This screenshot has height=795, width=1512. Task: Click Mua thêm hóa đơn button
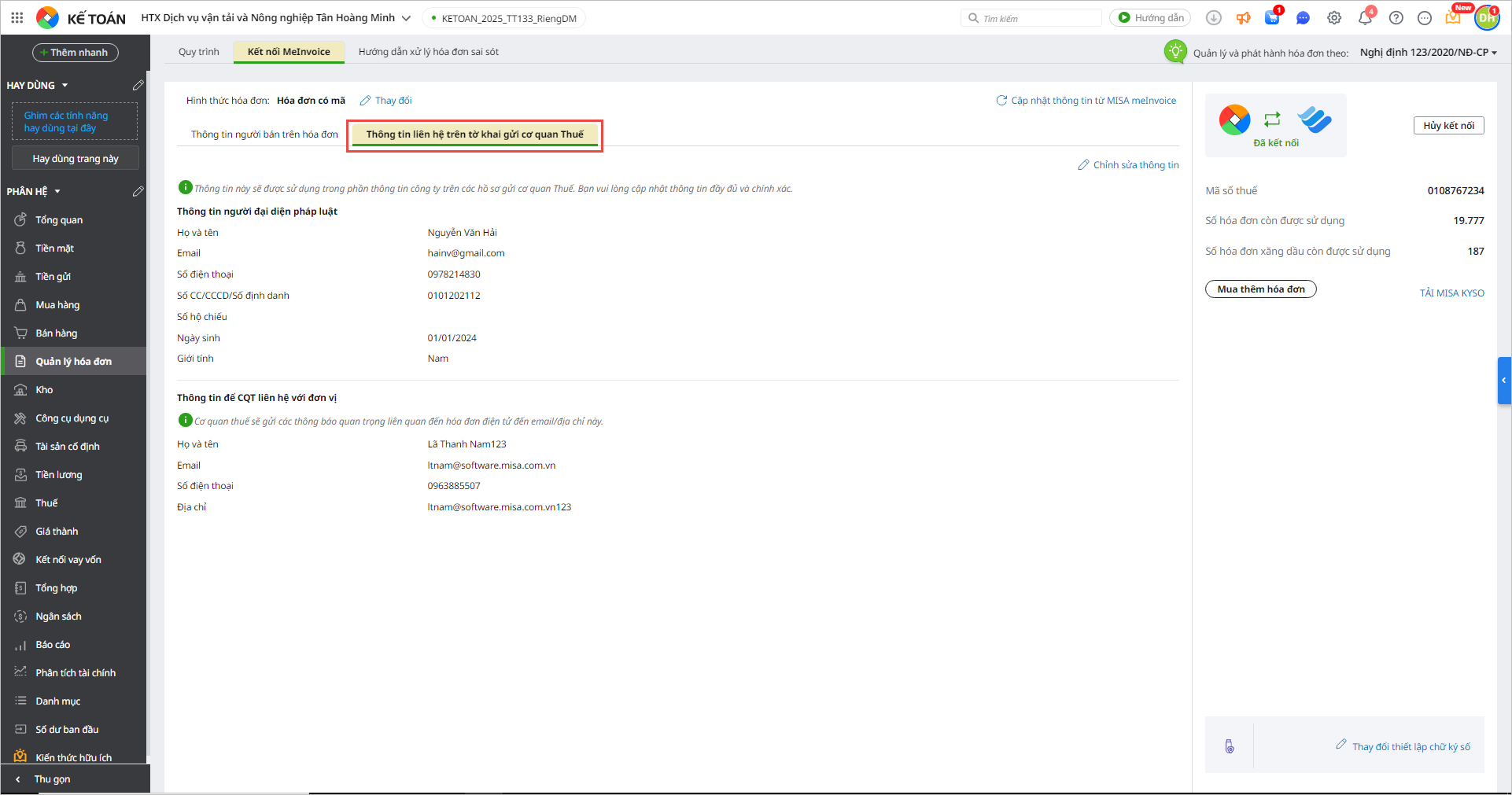(x=1260, y=289)
